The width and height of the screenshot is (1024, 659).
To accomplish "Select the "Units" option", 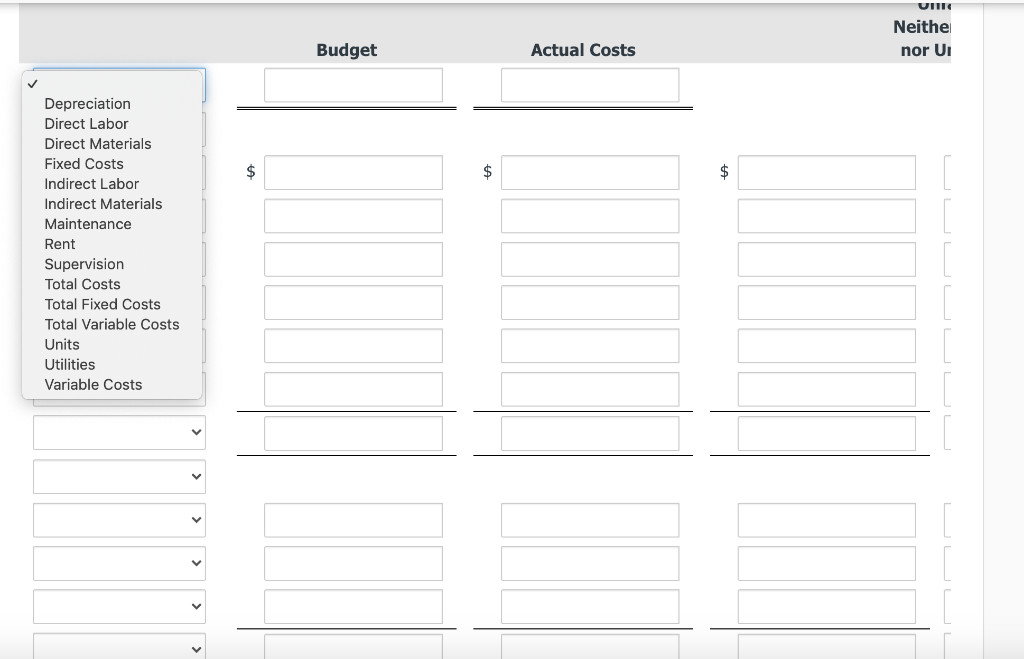I will [62, 344].
